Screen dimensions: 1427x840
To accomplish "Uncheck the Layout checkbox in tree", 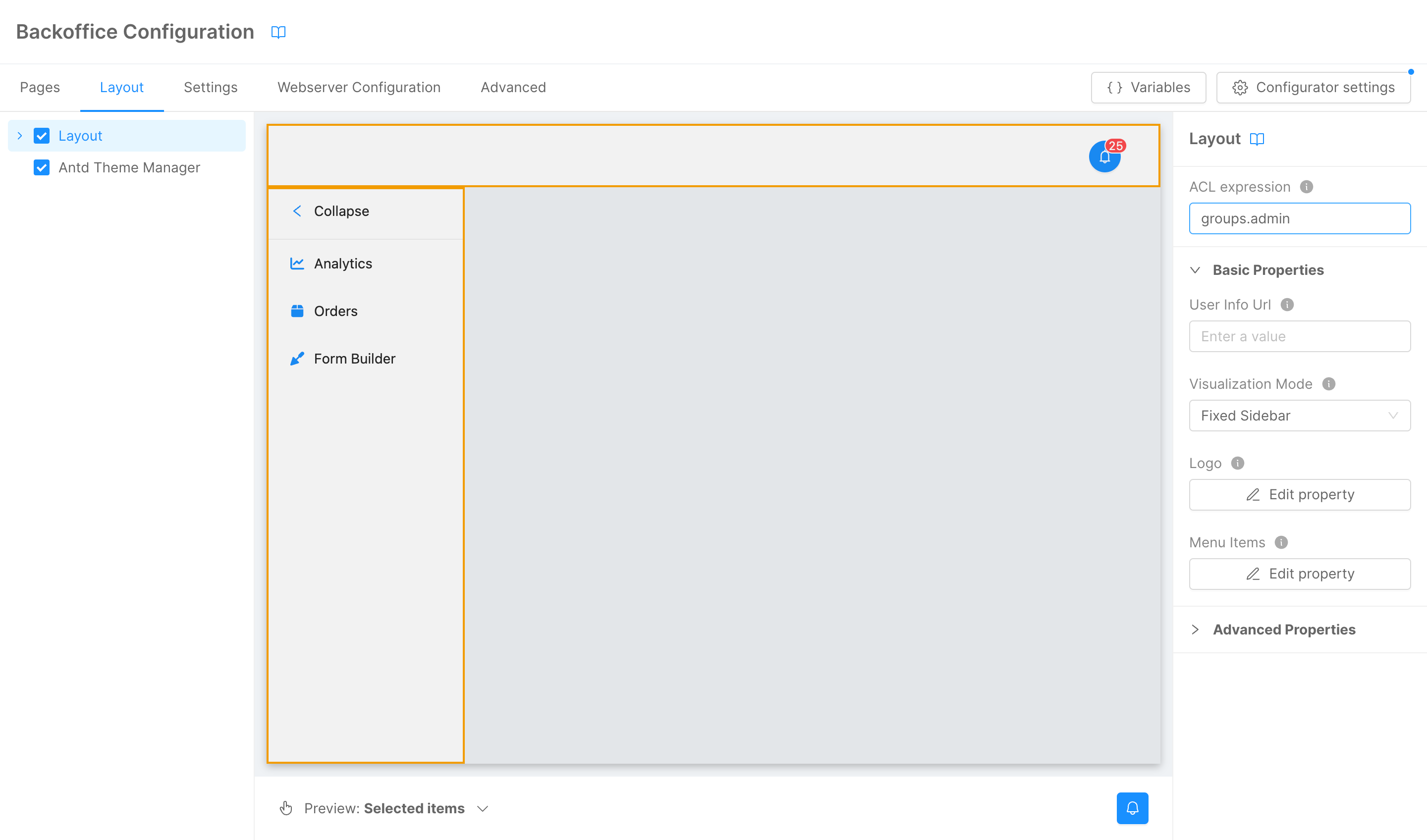I will click(42, 136).
